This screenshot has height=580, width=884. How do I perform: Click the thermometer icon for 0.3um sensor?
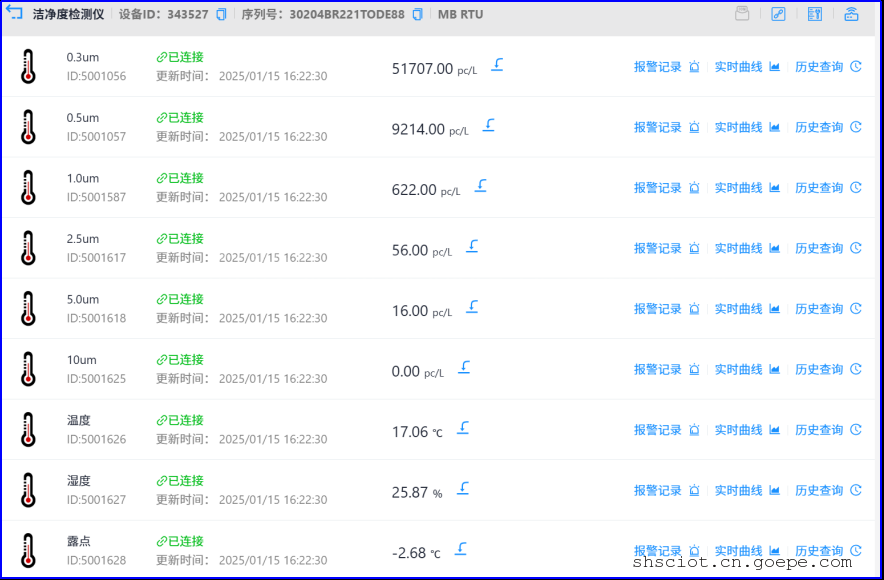click(28, 67)
